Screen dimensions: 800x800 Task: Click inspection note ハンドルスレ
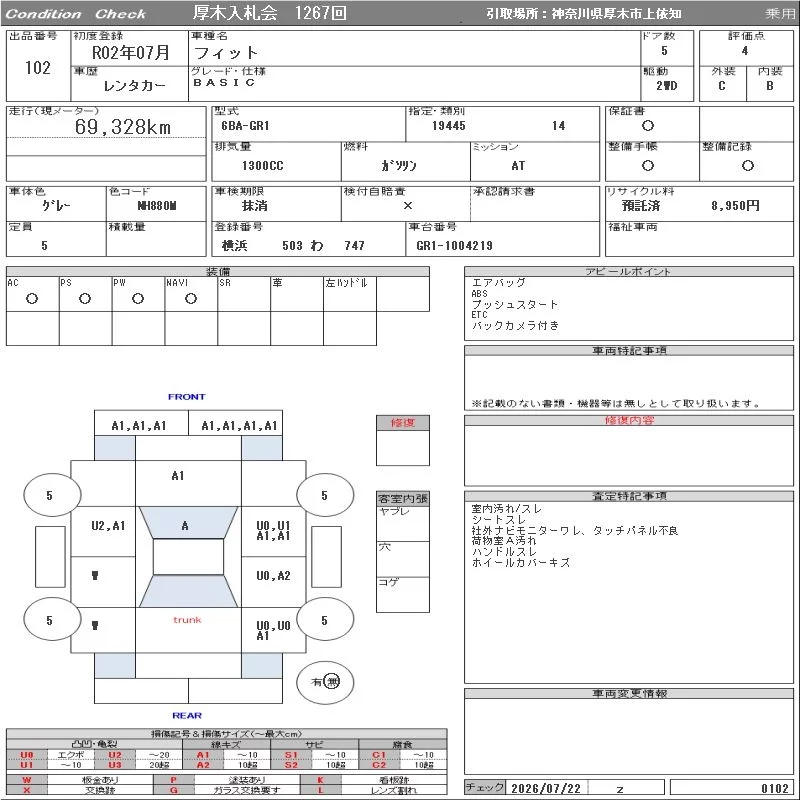click(x=504, y=552)
